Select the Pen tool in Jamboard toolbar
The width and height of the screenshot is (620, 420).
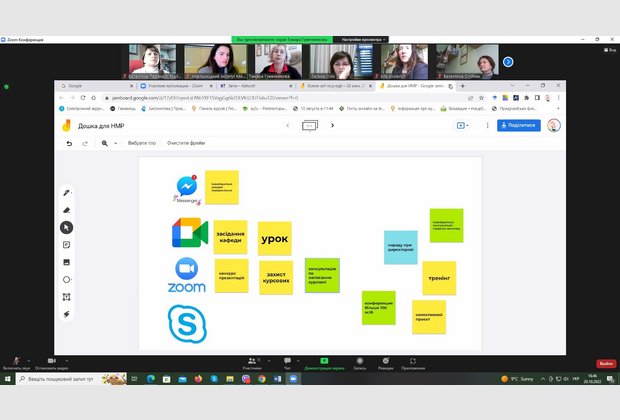67,192
